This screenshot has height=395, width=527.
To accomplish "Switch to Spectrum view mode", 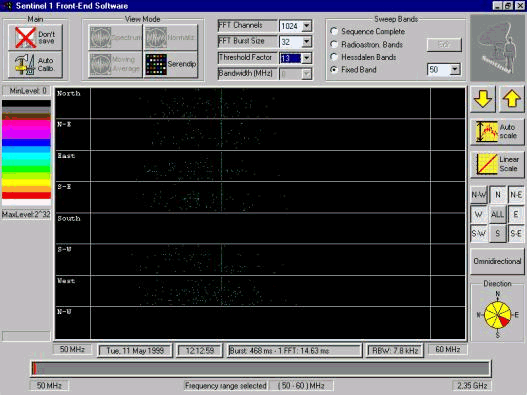I will pyautogui.click(x=115, y=38).
